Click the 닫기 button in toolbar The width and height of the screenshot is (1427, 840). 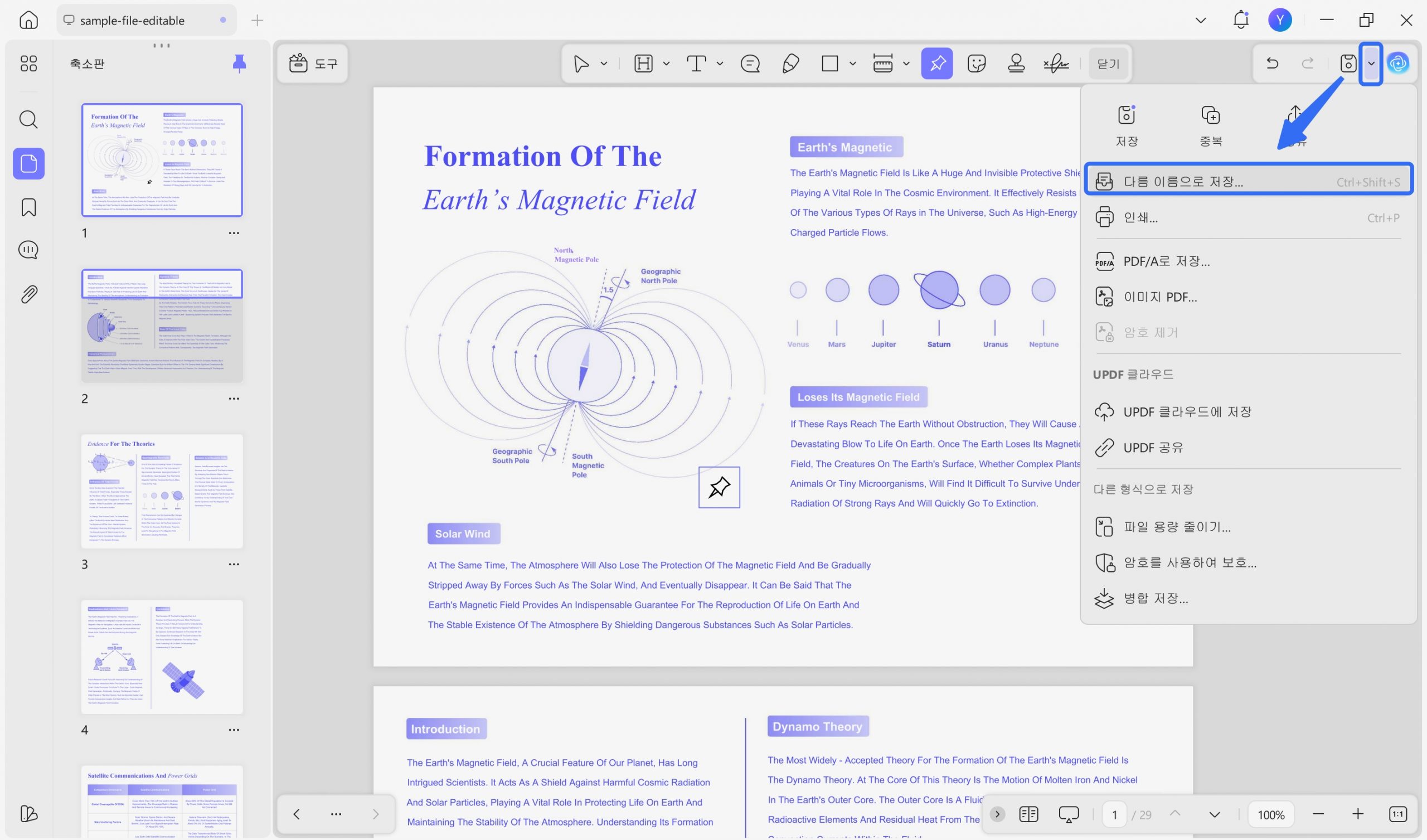[1108, 64]
